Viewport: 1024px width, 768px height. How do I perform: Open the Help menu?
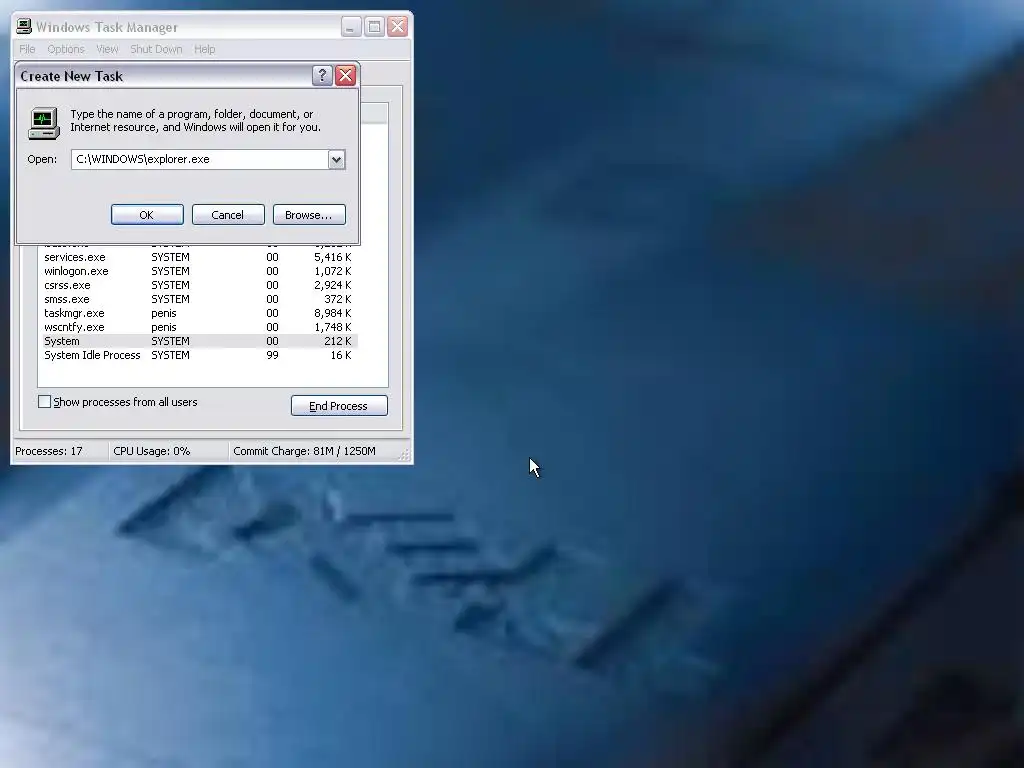tap(204, 49)
